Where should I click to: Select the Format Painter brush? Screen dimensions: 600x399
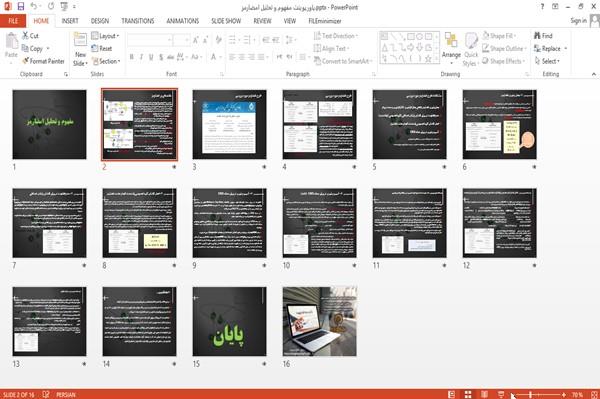click(25, 61)
